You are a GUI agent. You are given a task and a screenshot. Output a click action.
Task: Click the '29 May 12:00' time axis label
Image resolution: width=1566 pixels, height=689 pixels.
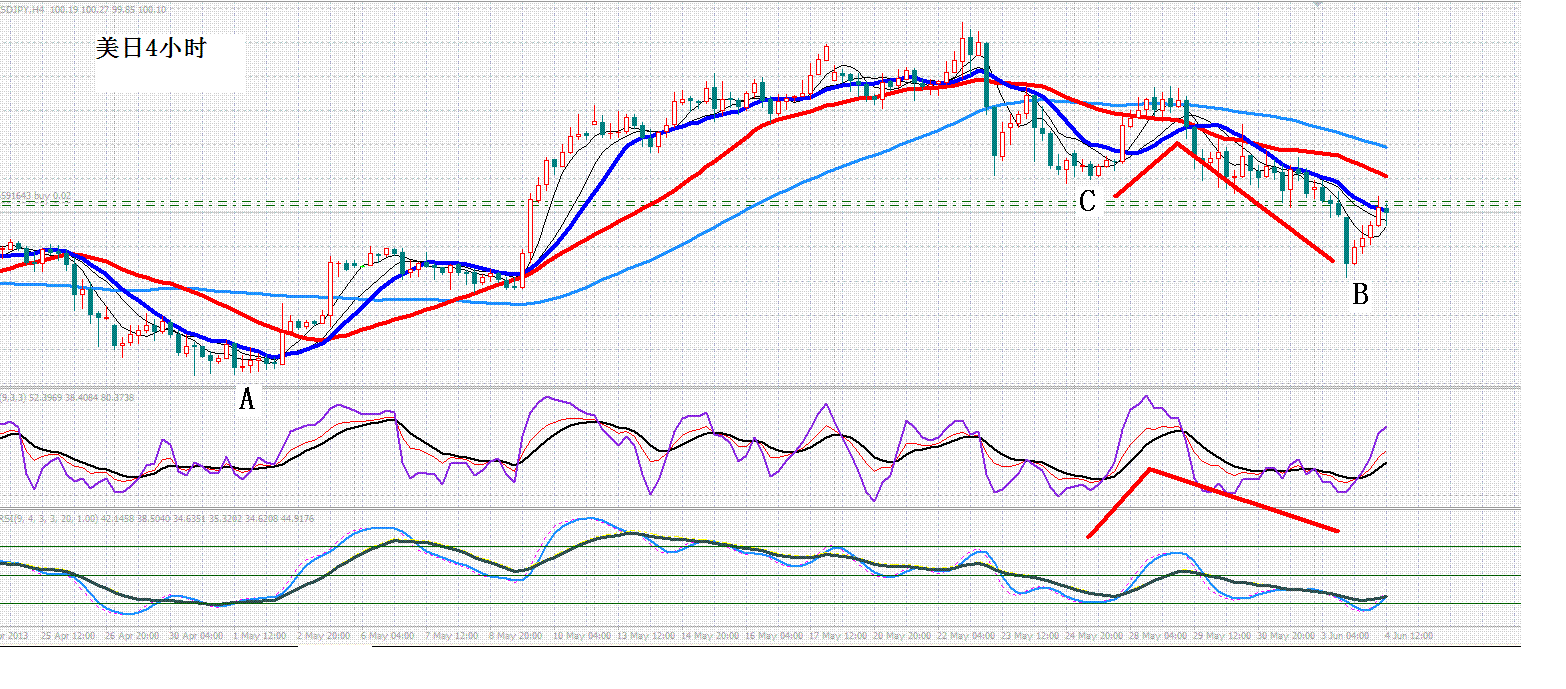(x=1222, y=636)
